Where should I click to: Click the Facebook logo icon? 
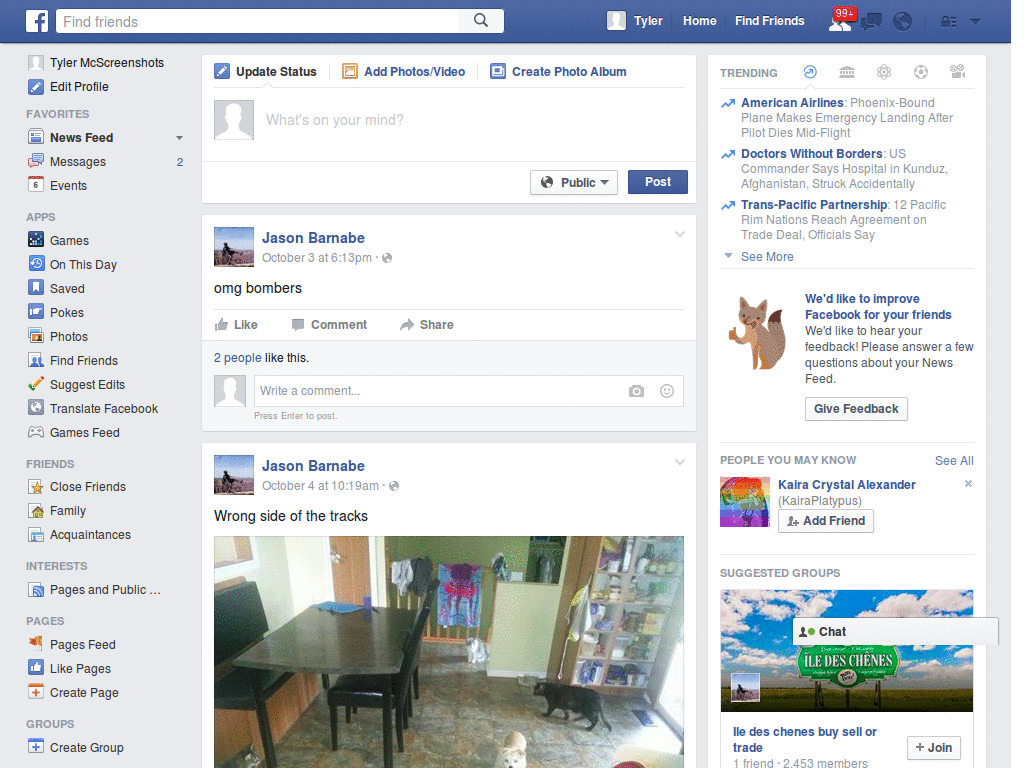coord(37,21)
